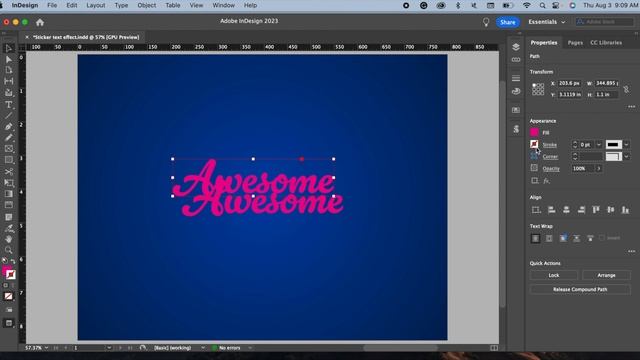The image size is (640, 360).
Task: Open the Stroke options link
Action: pyautogui.click(x=549, y=145)
